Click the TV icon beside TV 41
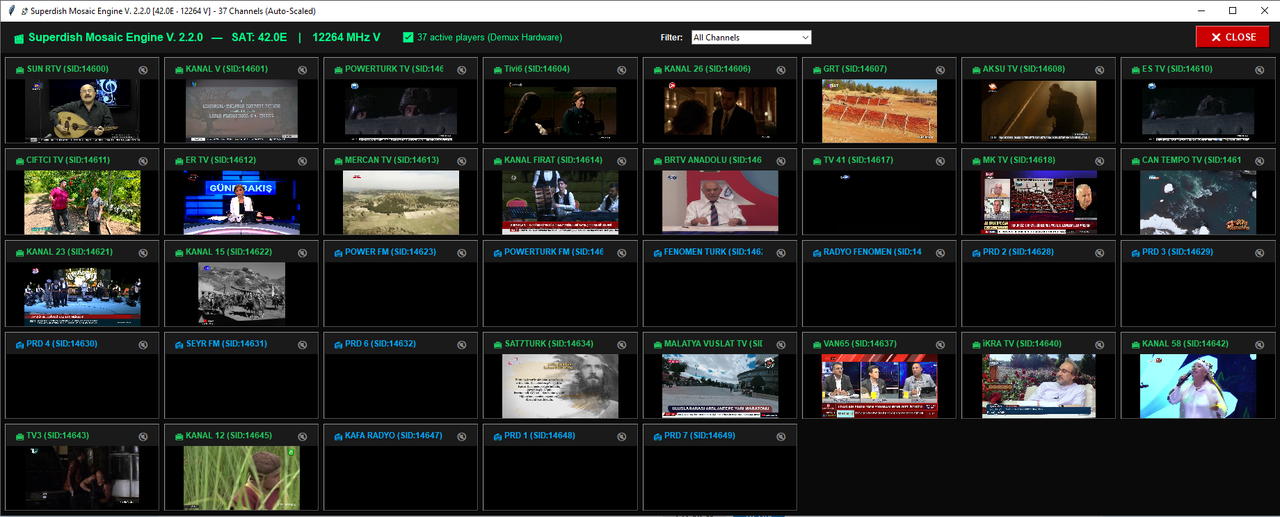Image resolution: width=1280 pixels, height=517 pixels. 816,161
